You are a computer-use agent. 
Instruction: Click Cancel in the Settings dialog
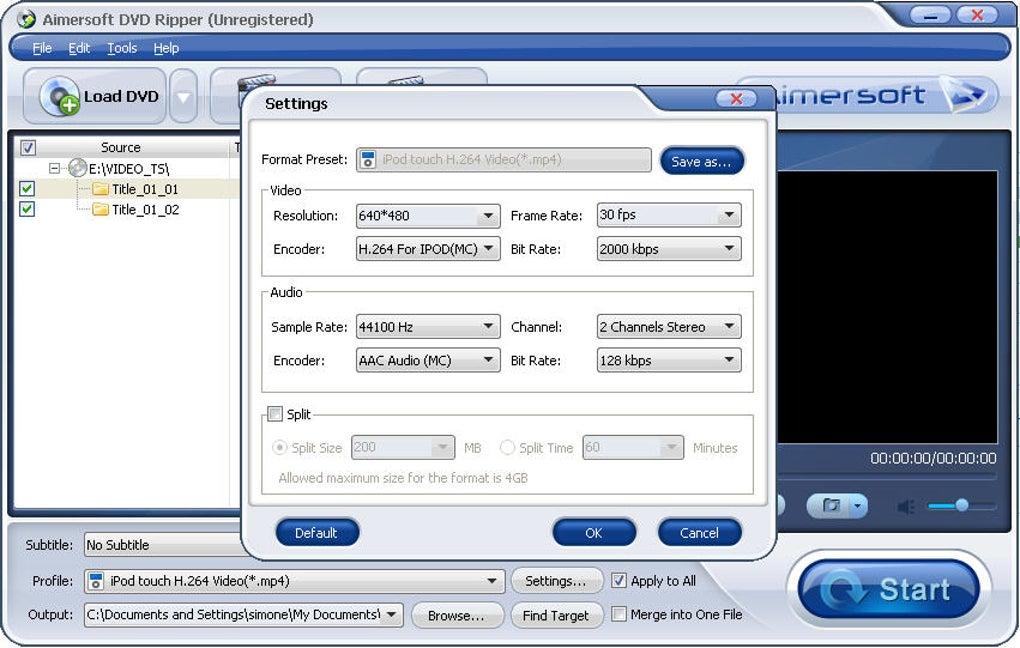(x=699, y=533)
